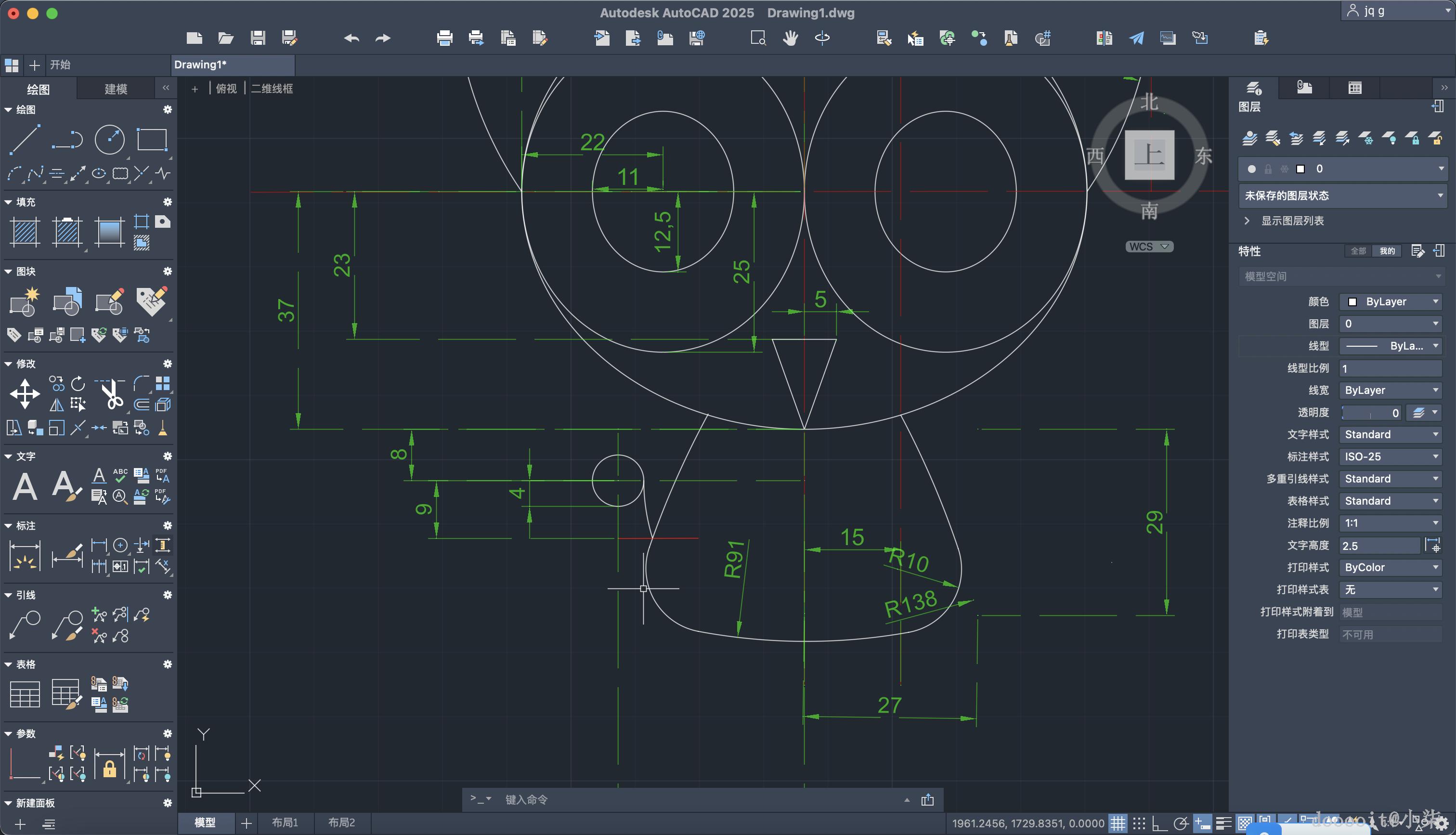The height and width of the screenshot is (835, 1456).
Task: Activate the Move tool in Modify panel
Action: pos(25,394)
